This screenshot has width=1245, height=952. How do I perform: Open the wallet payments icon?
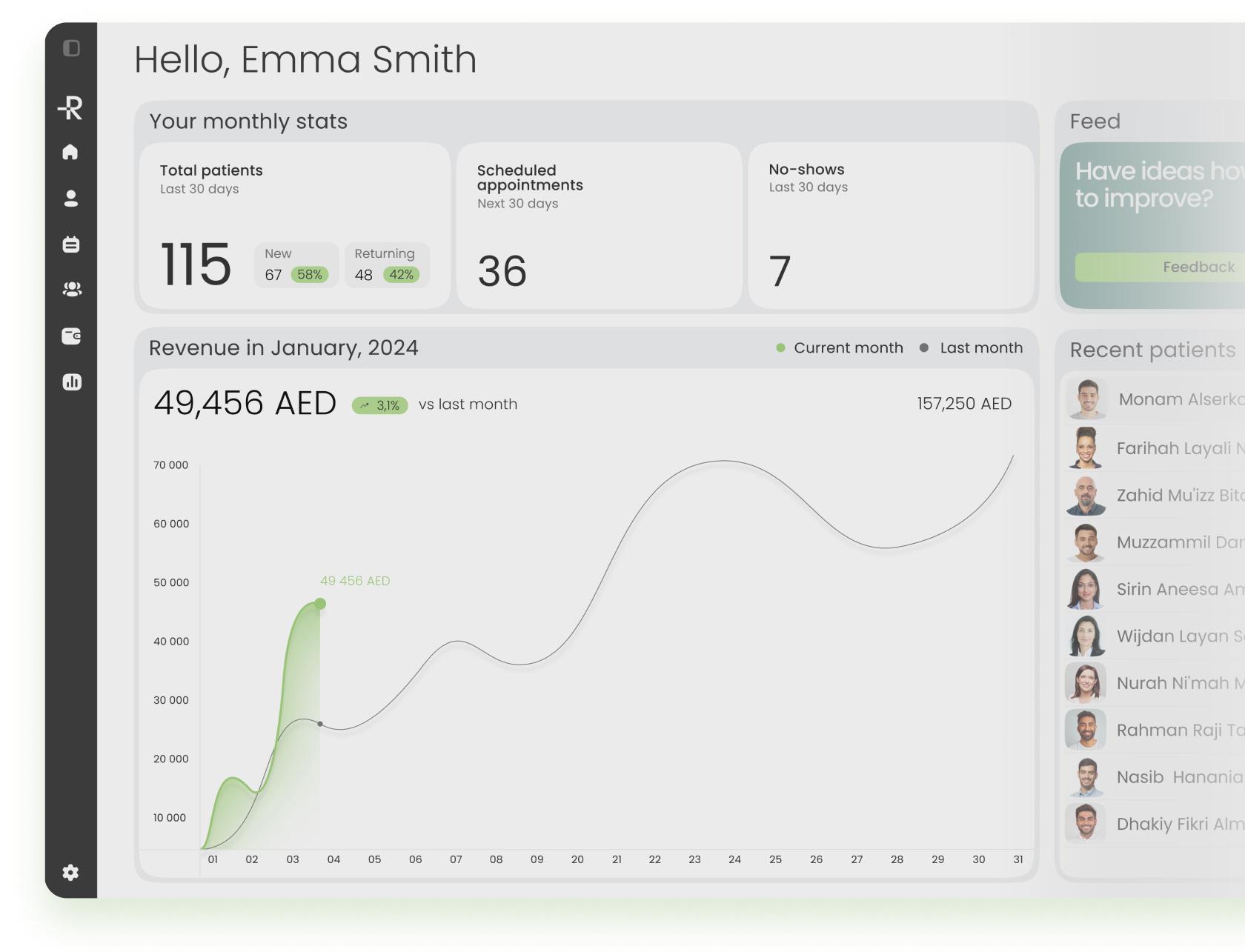[x=71, y=336]
